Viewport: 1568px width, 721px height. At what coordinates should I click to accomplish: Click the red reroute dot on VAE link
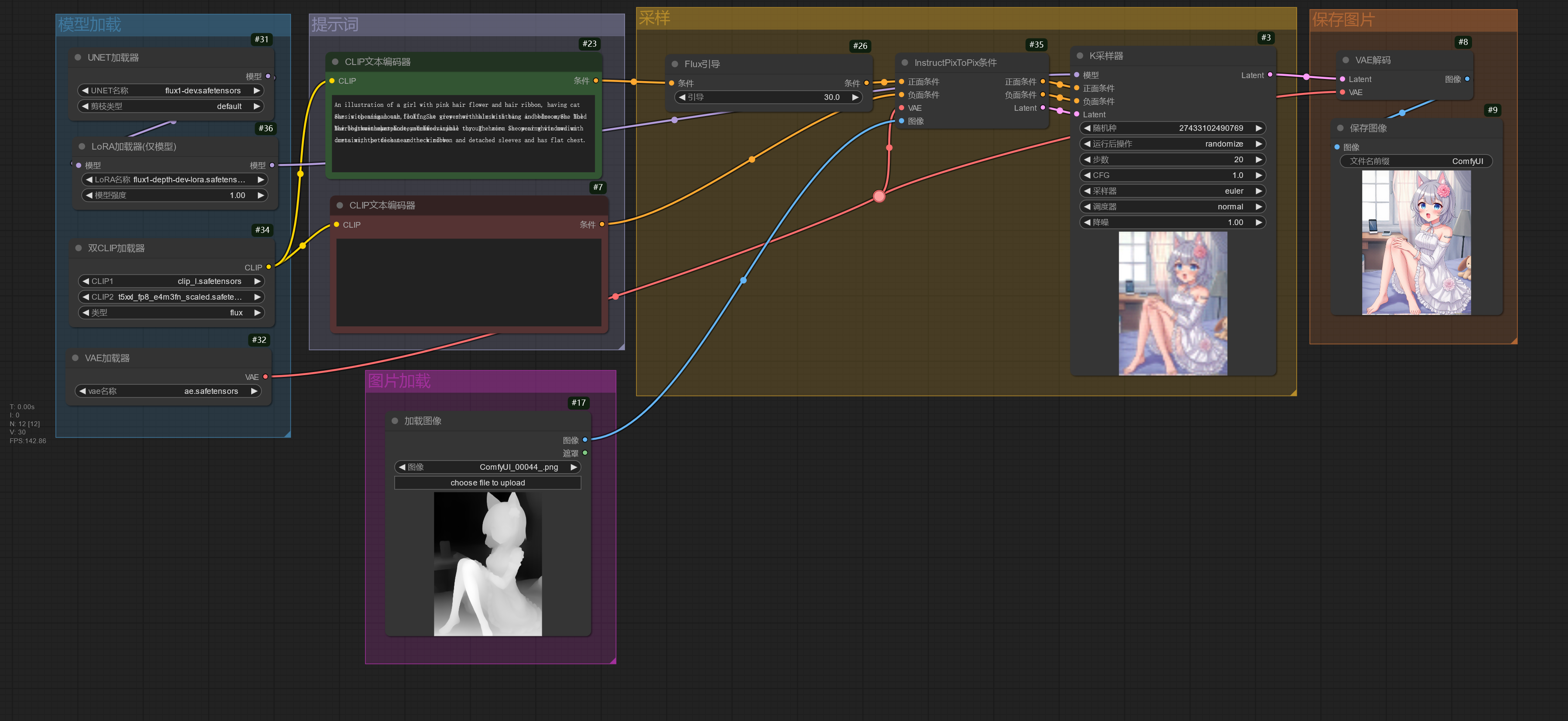tap(878, 196)
